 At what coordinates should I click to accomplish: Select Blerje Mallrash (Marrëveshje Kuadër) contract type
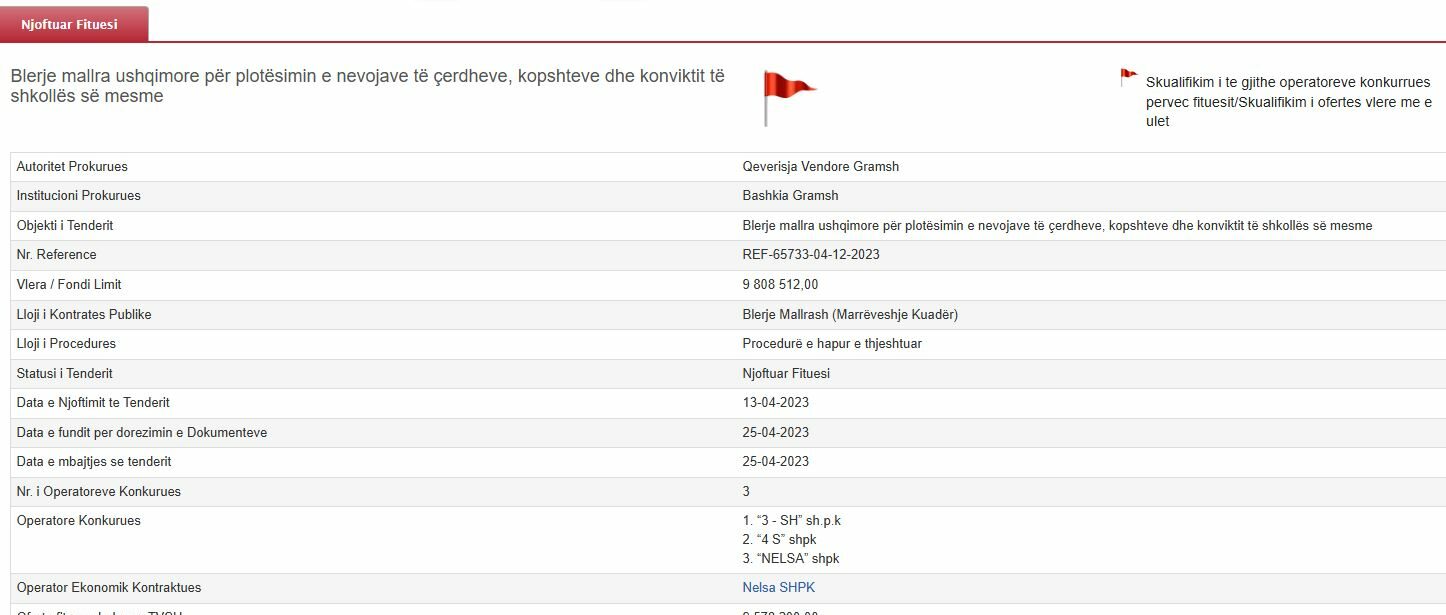(850, 314)
